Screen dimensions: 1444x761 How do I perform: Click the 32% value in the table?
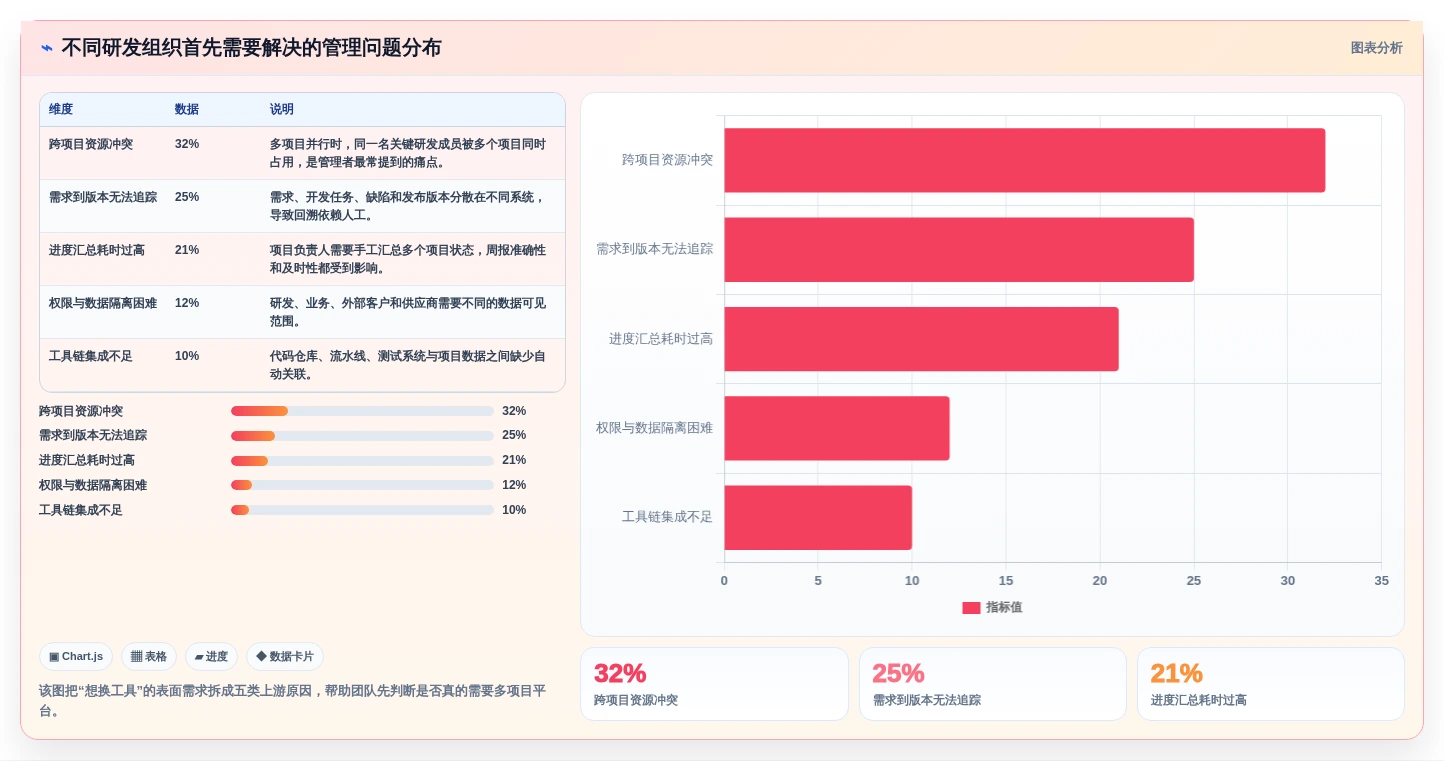[187, 144]
